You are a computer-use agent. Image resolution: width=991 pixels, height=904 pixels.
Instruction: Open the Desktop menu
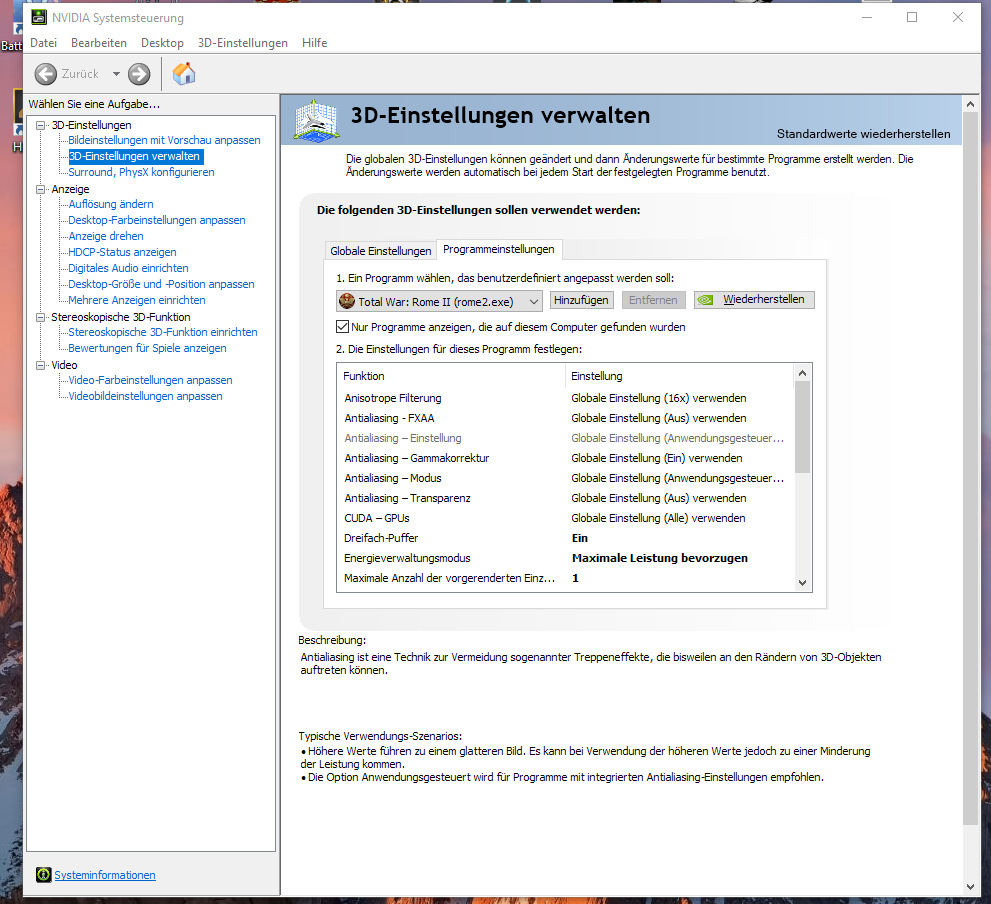[x=162, y=42]
